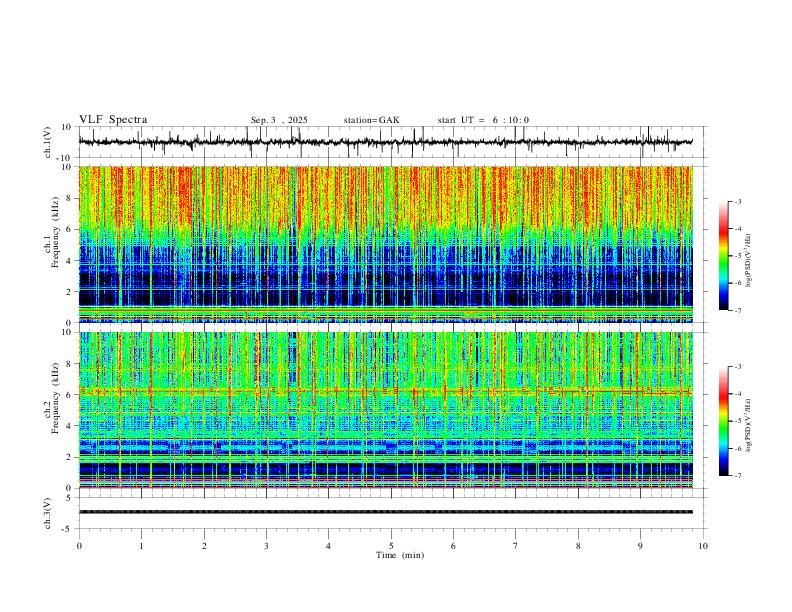Click the ch.1 'Frequency (kHz)' axis label
This screenshot has height=612, width=792.
coord(56,232)
